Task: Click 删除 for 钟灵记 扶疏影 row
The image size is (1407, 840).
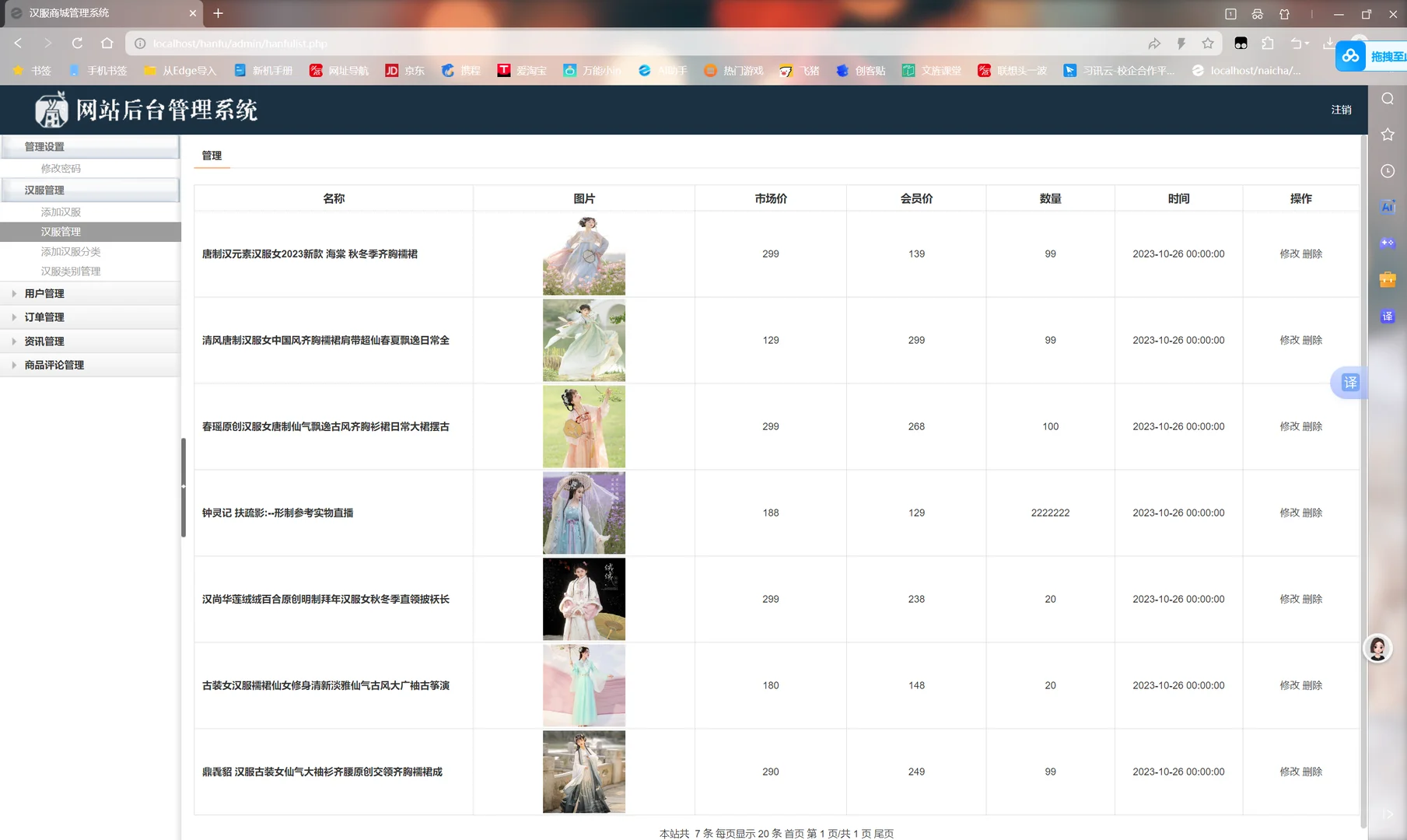Action: [x=1312, y=513]
